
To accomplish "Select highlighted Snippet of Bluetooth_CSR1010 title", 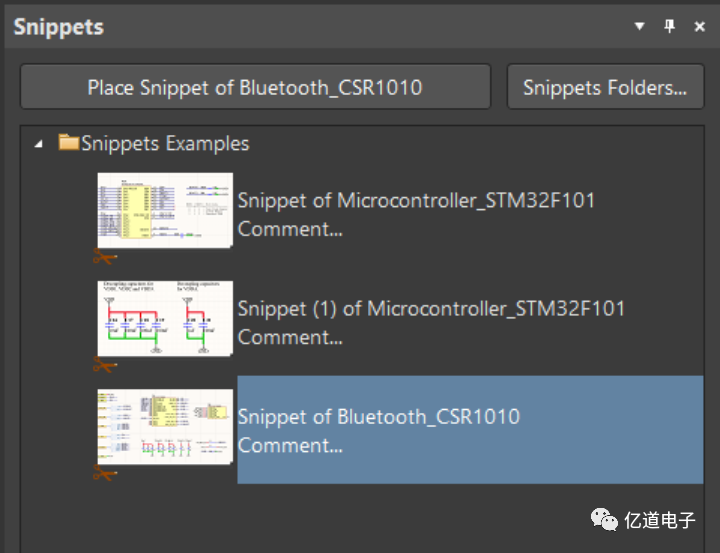I will 378,416.
